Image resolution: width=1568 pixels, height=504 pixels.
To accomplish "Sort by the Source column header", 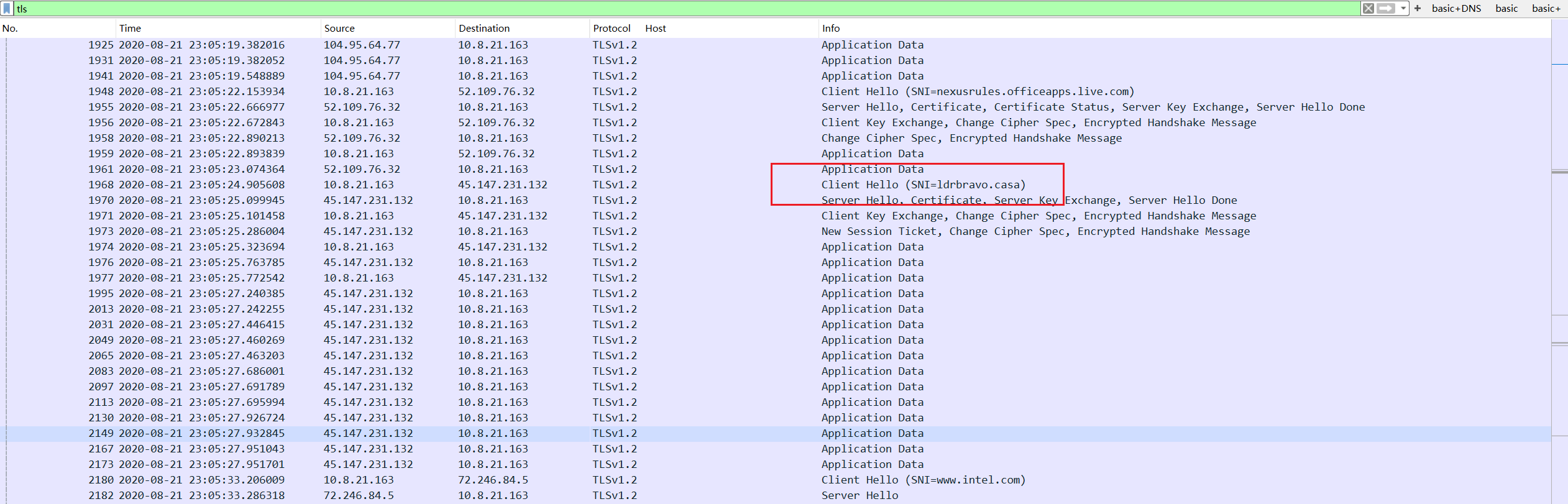I will tap(339, 29).
